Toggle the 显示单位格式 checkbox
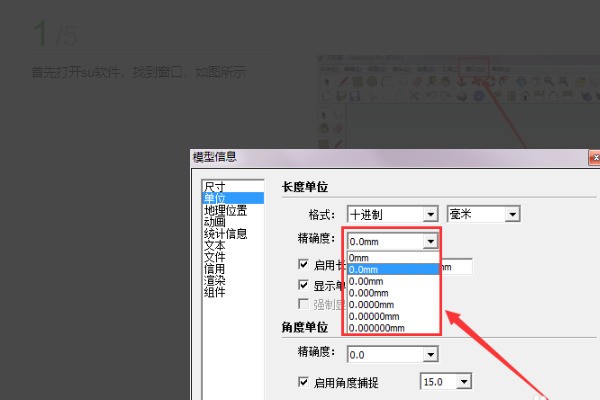The height and width of the screenshot is (400, 600). tap(303, 285)
